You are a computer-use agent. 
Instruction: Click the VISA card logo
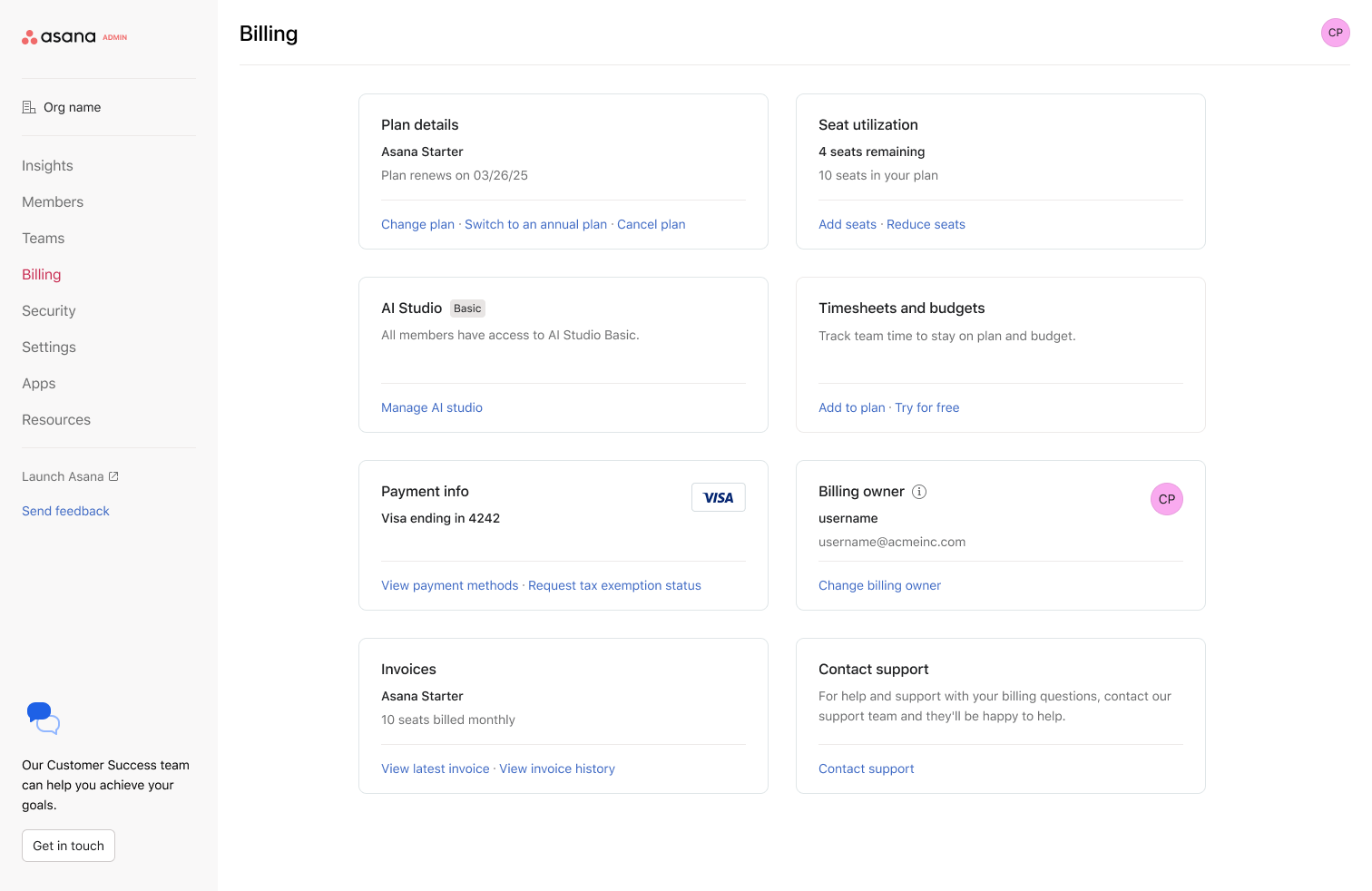pyautogui.click(x=719, y=497)
